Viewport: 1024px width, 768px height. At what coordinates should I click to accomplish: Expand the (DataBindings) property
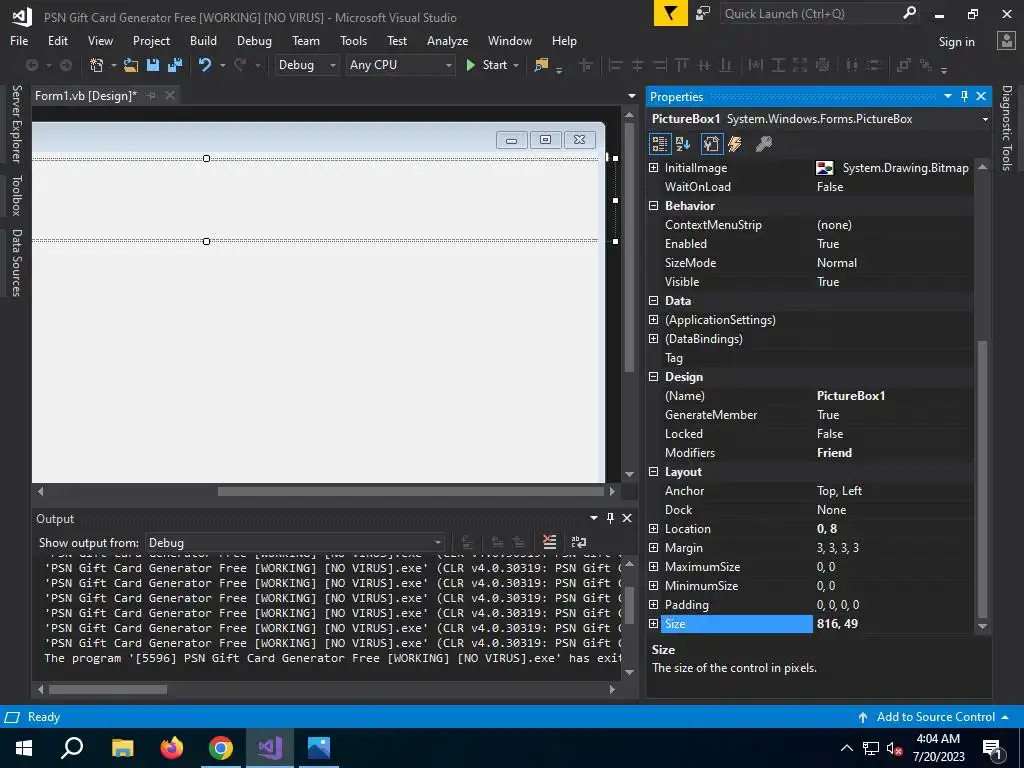click(x=654, y=339)
